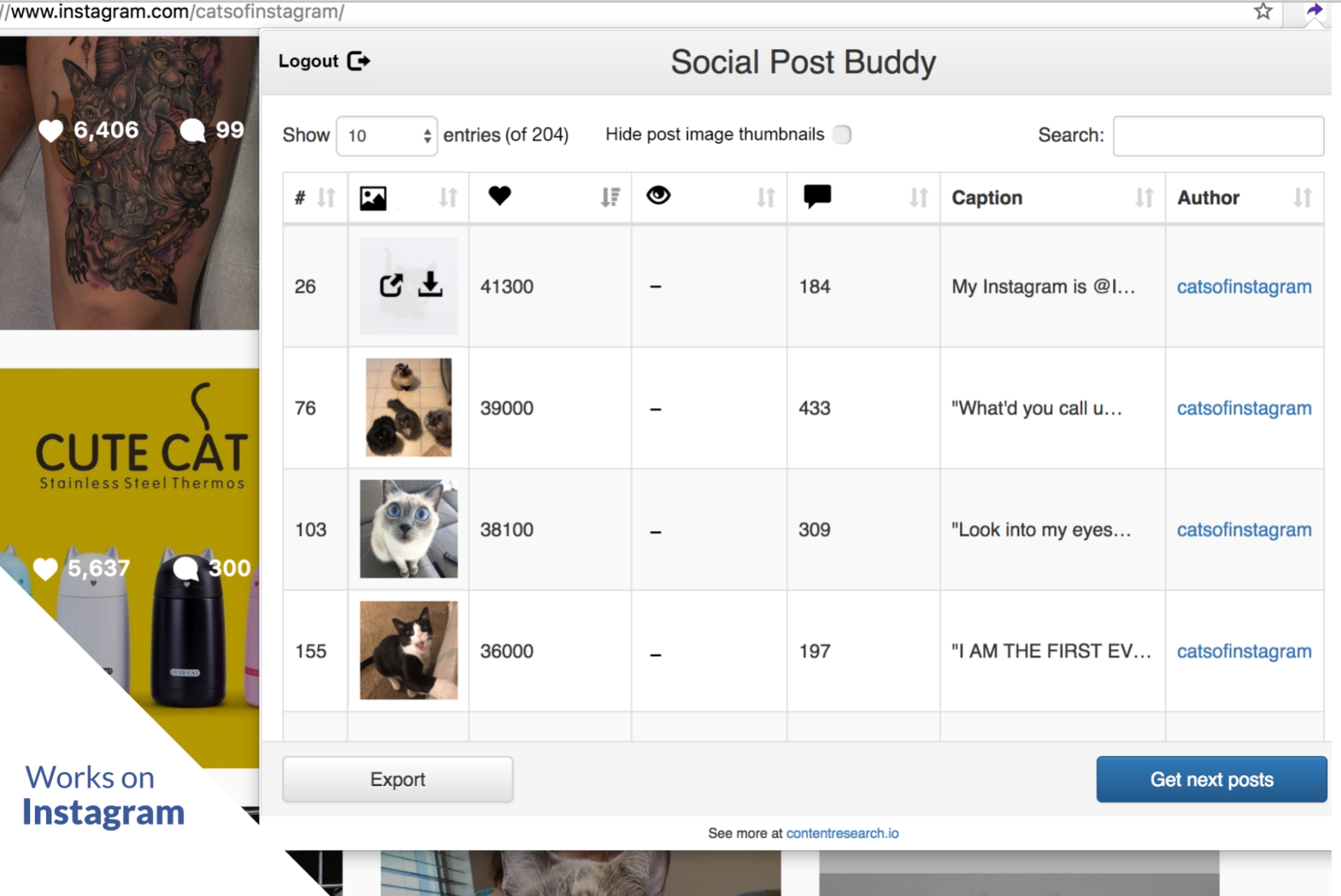This screenshot has height=896, width=1341.
Task: Enable the Hide post image thumbnails checkbox
Action: tap(842, 134)
